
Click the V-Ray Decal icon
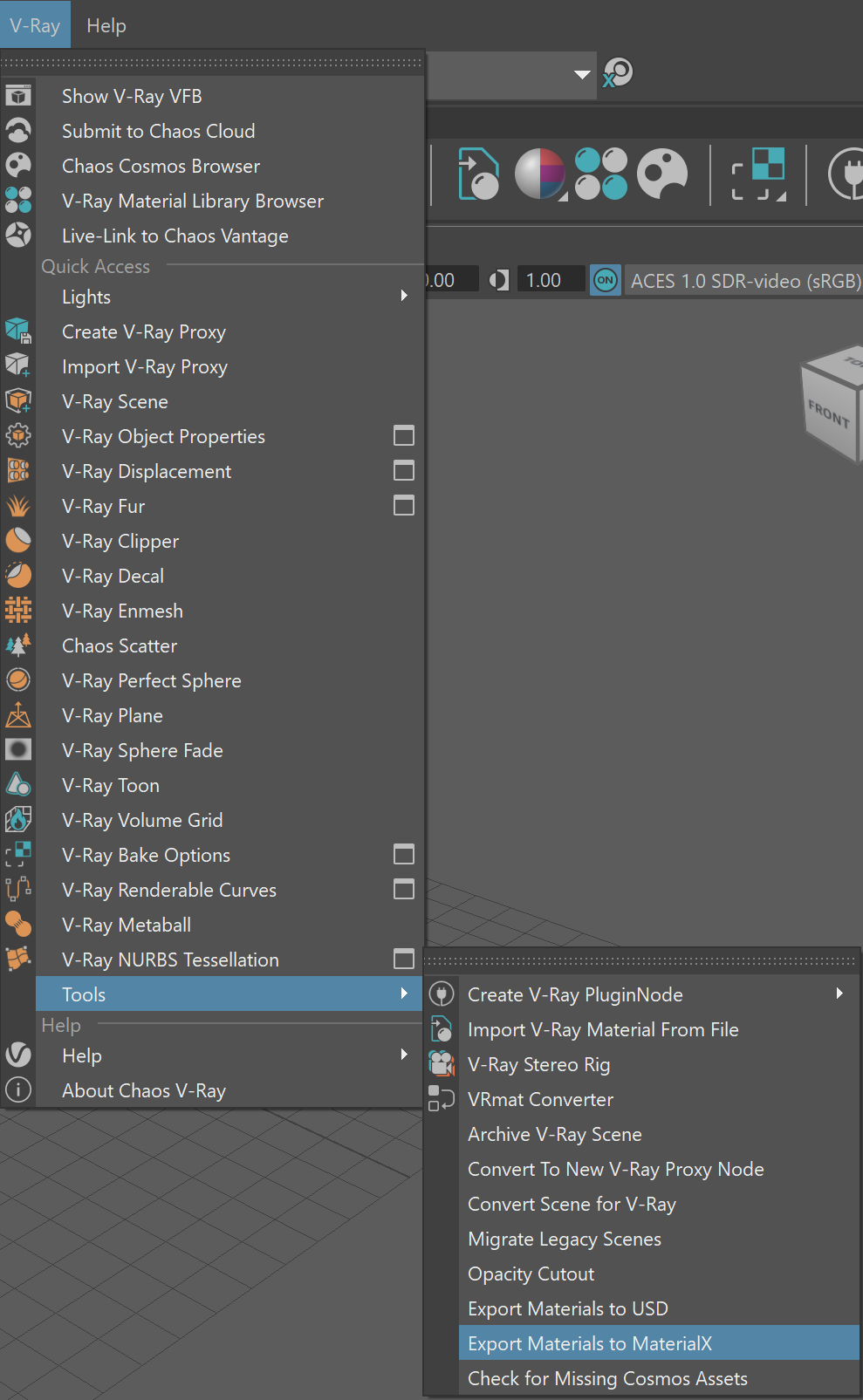point(18,575)
